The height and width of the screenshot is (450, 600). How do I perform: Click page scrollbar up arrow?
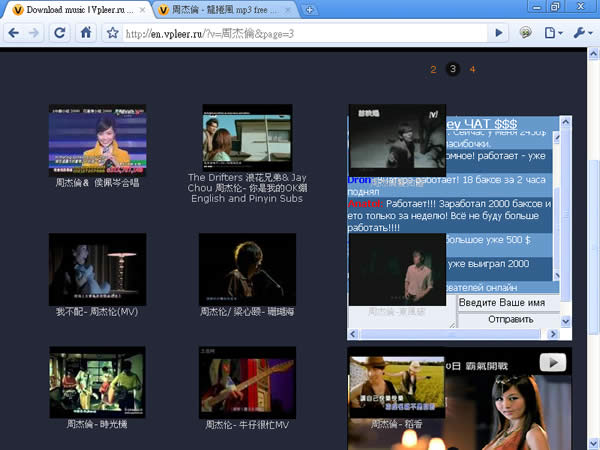point(593,54)
